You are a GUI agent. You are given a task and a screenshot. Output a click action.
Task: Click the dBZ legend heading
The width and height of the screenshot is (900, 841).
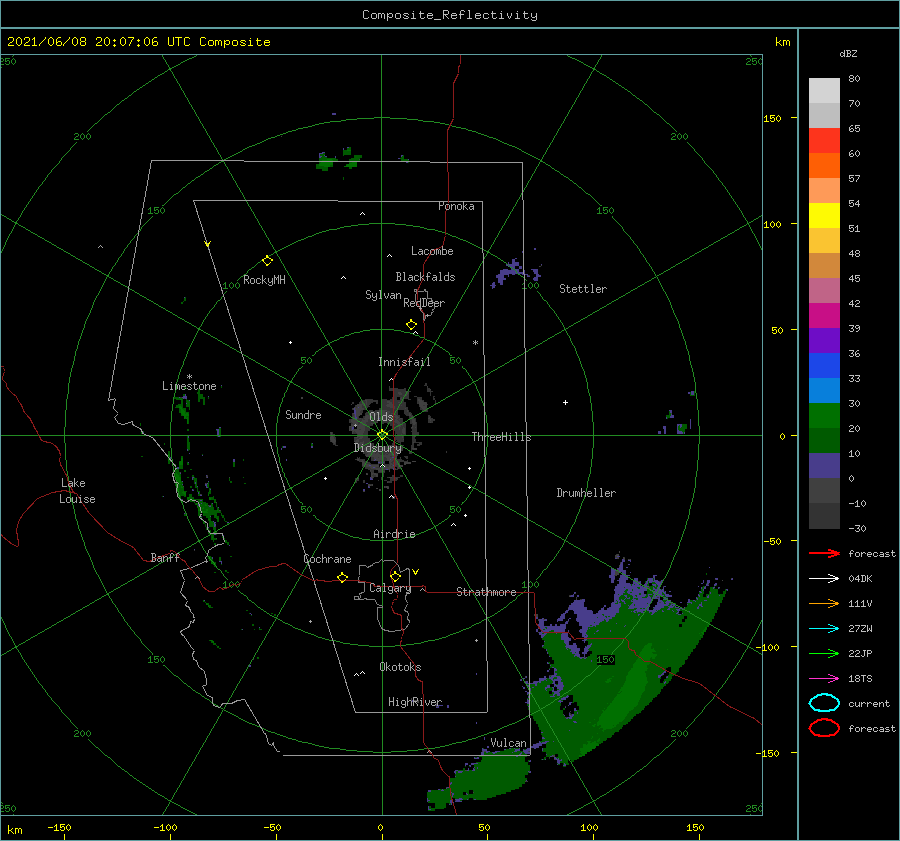click(848, 53)
